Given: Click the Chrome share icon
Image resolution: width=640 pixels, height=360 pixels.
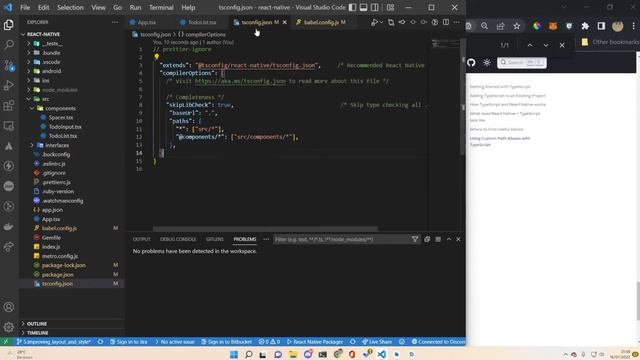Looking at the screenshot, I should (x=500, y=26).
